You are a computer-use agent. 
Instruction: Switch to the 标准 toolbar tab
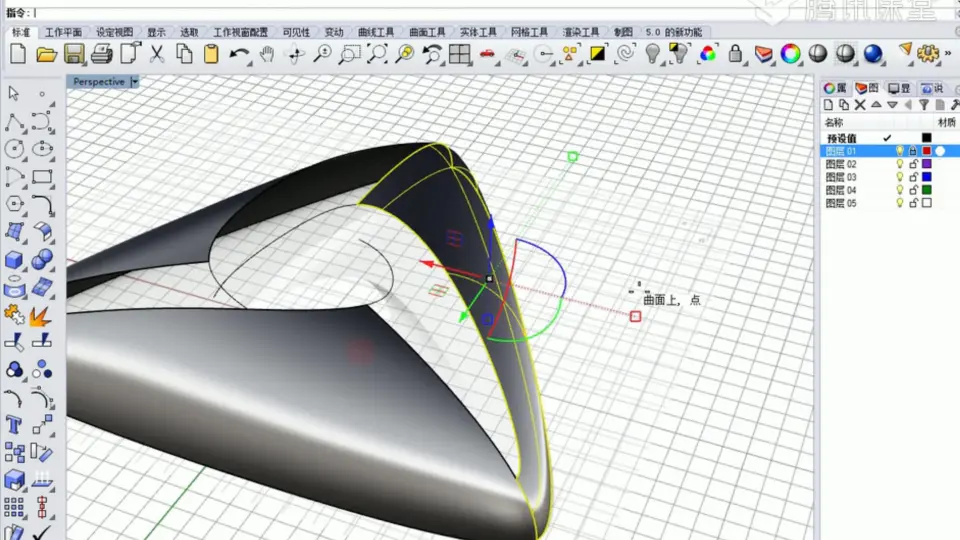(x=21, y=32)
